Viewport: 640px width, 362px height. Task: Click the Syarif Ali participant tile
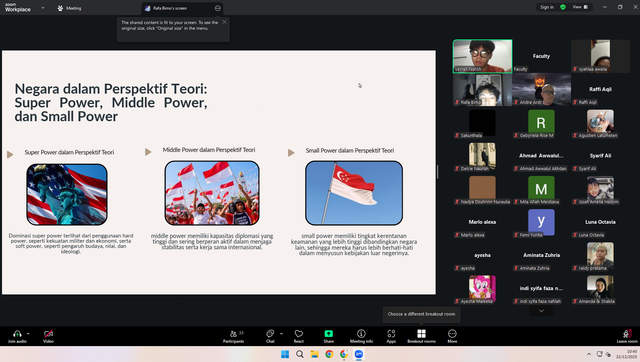(600, 155)
